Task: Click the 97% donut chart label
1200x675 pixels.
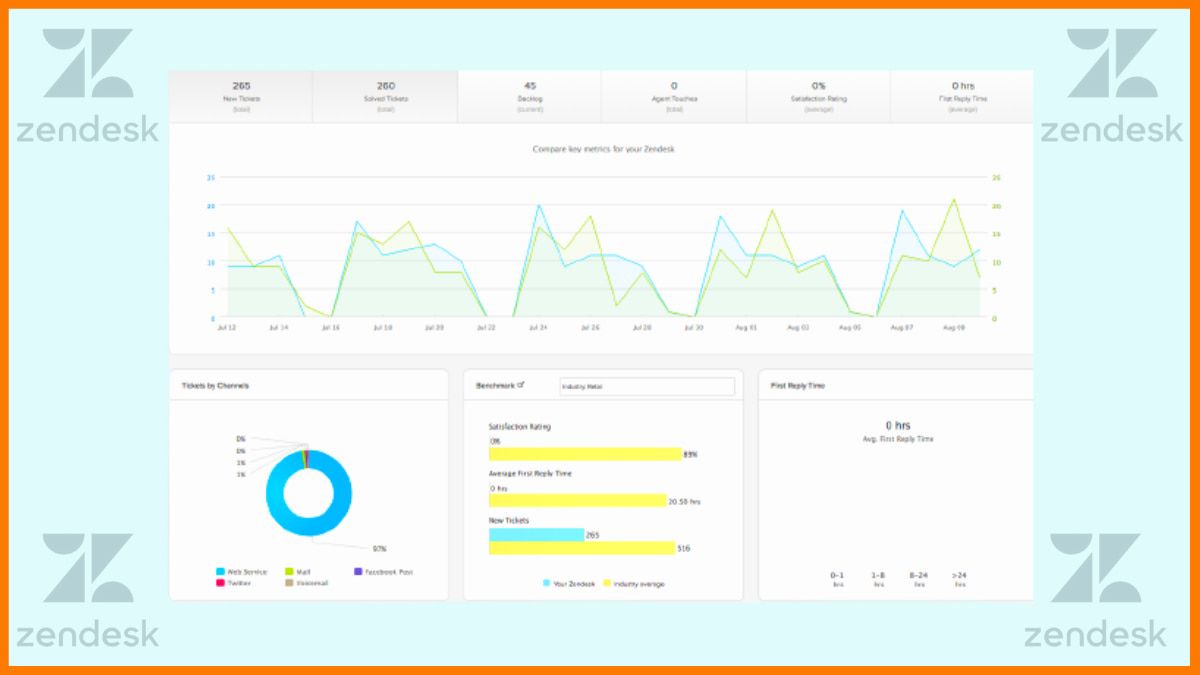Action: point(380,549)
